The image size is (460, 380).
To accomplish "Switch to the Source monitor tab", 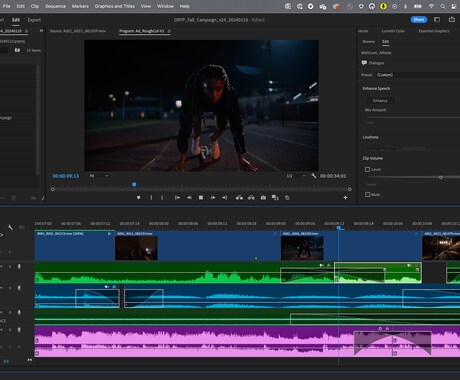I will [78, 31].
